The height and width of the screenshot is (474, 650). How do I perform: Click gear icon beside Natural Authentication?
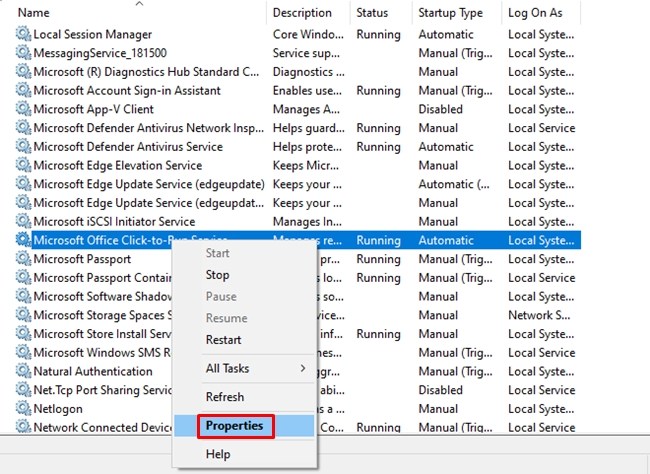pos(23,371)
